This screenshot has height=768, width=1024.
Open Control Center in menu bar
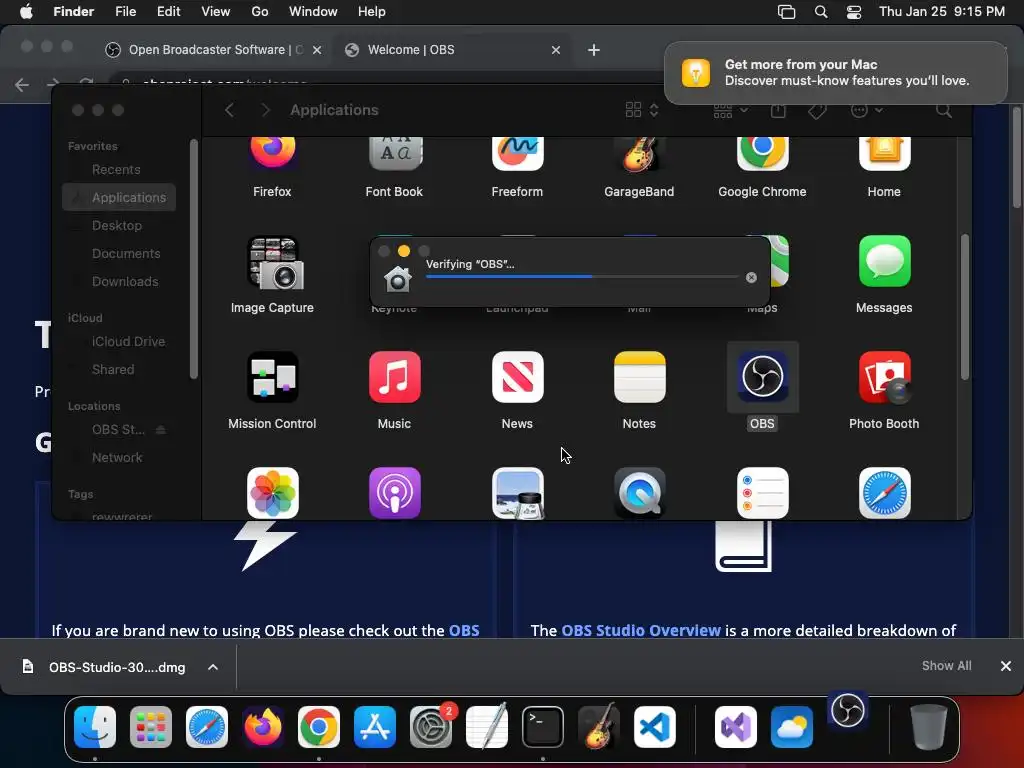coord(854,12)
